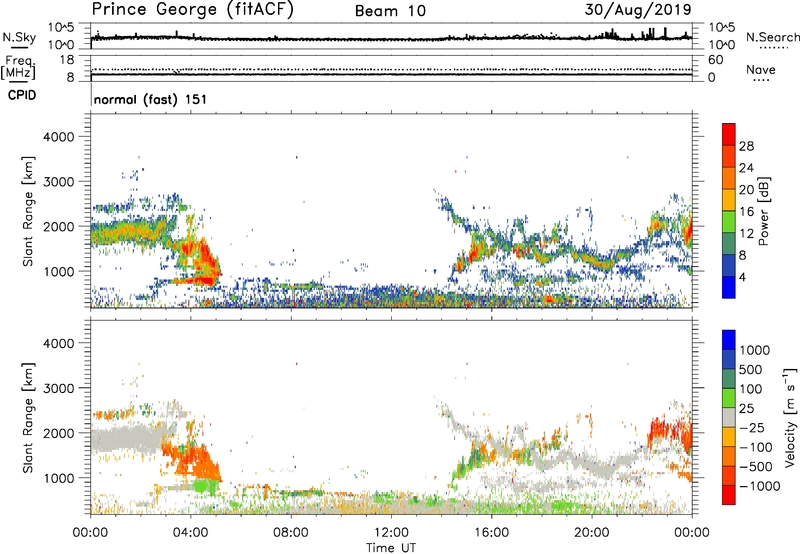800x554 pixels.
Task: Click the '500' velocity color bar label
Action: [751, 370]
